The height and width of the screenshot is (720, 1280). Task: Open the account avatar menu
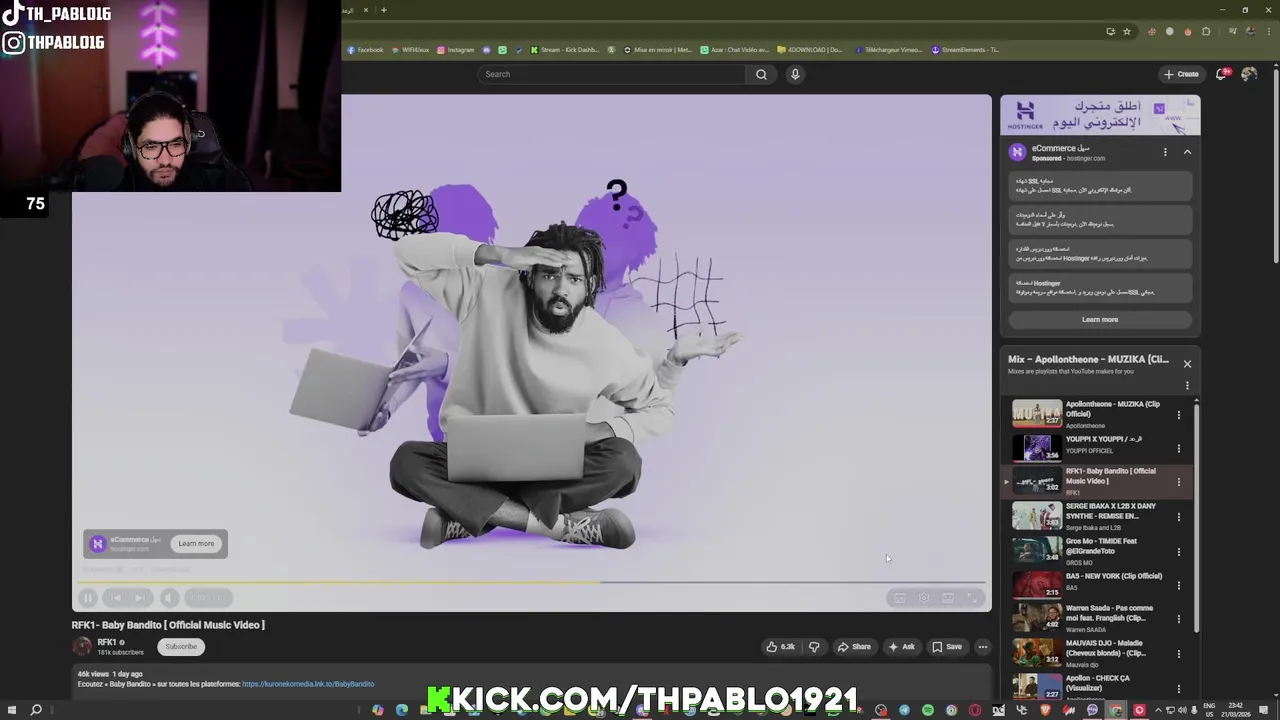point(1249,74)
